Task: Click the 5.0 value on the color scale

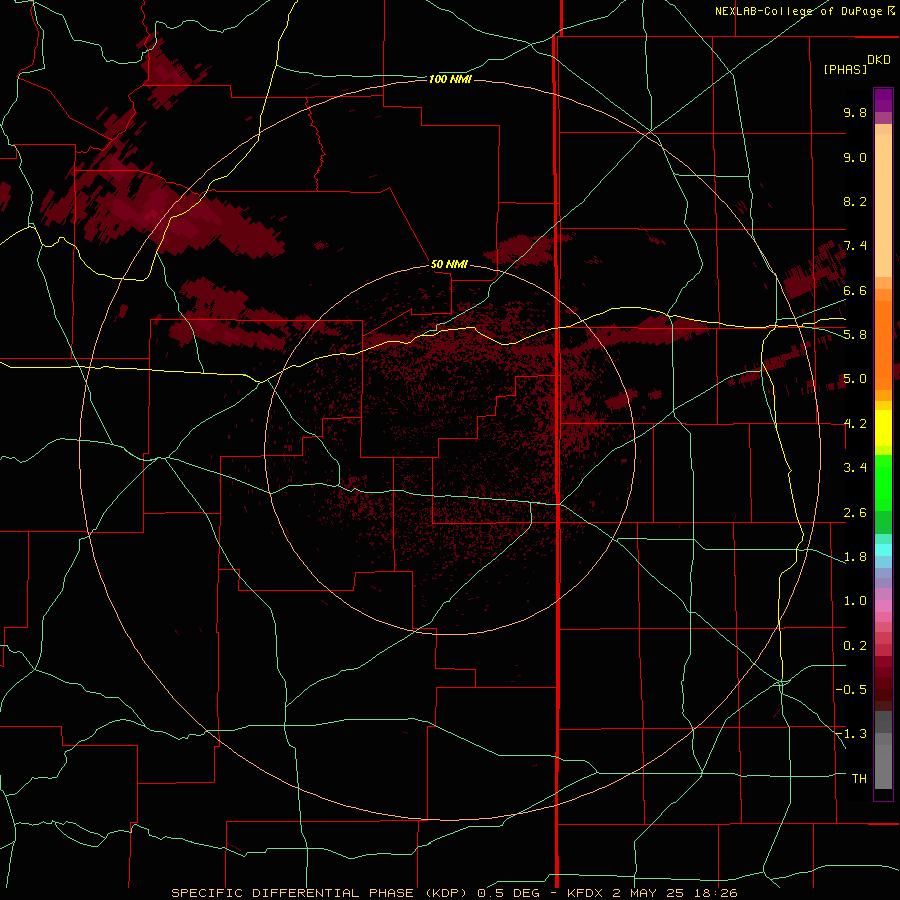Action: click(855, 379)
